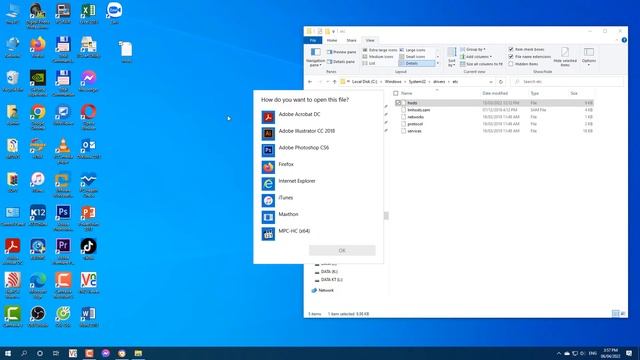Open the Recycle Bin desktop icon
The image size is (640, 360).
coord(13,81)
